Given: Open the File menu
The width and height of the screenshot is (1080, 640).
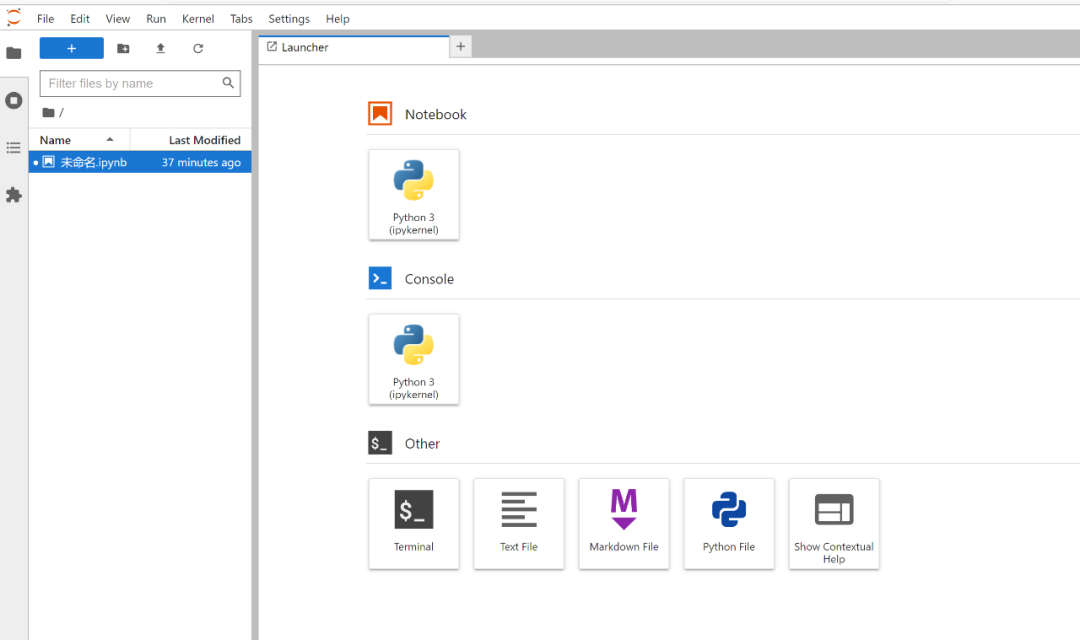Looking at the screenshot, I should 45,19.
